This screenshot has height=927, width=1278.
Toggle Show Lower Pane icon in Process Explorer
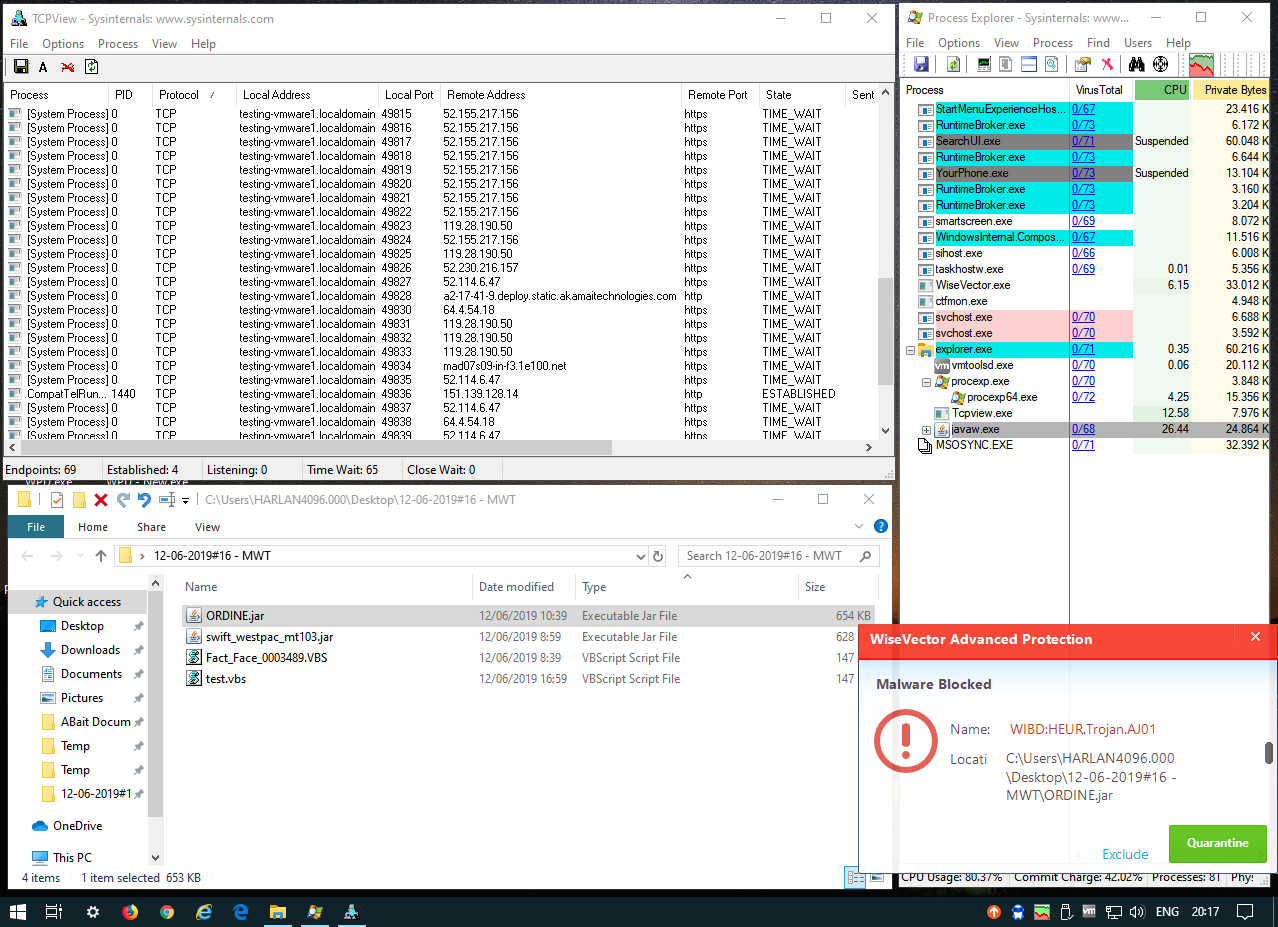tap(1029, 64)
